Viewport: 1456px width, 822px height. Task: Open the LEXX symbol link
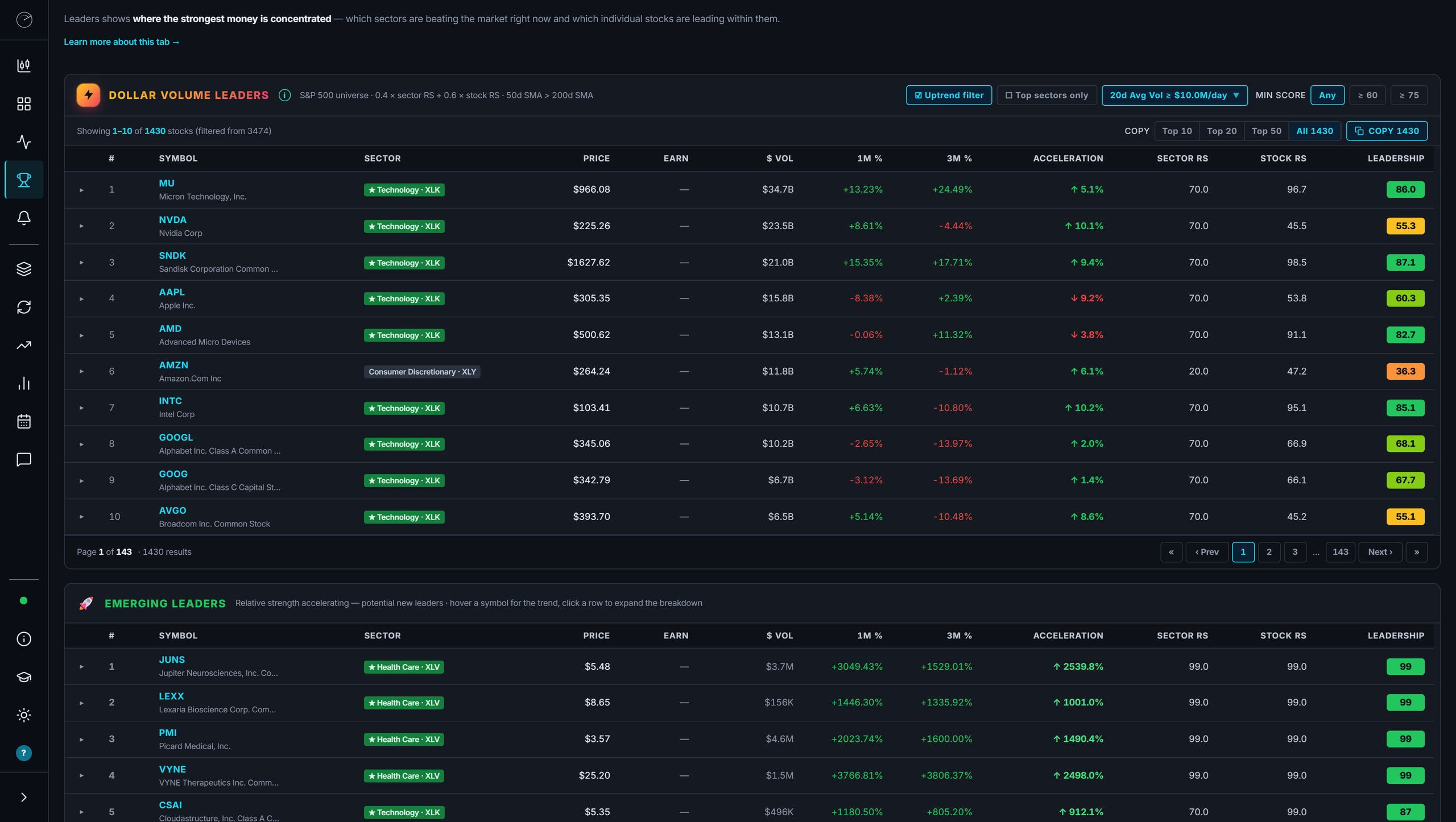(x=171, y=696)
